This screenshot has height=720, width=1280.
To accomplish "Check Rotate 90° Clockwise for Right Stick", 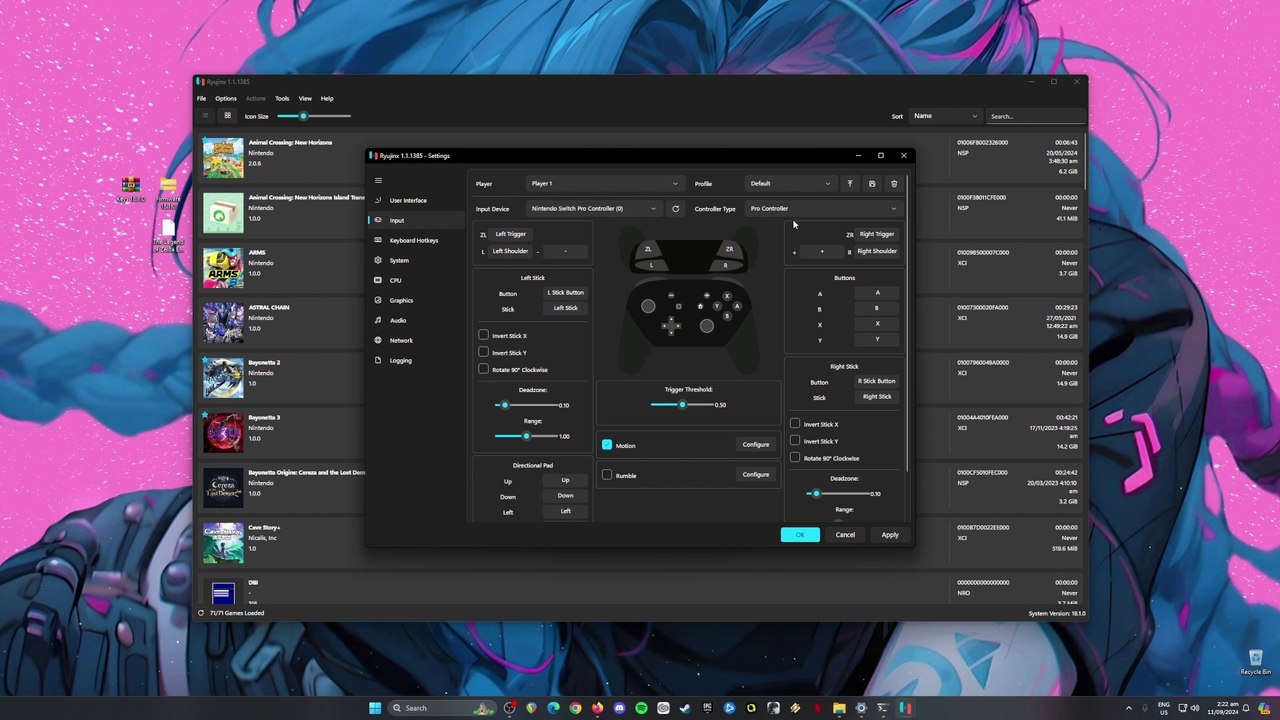I will [795, 458].
